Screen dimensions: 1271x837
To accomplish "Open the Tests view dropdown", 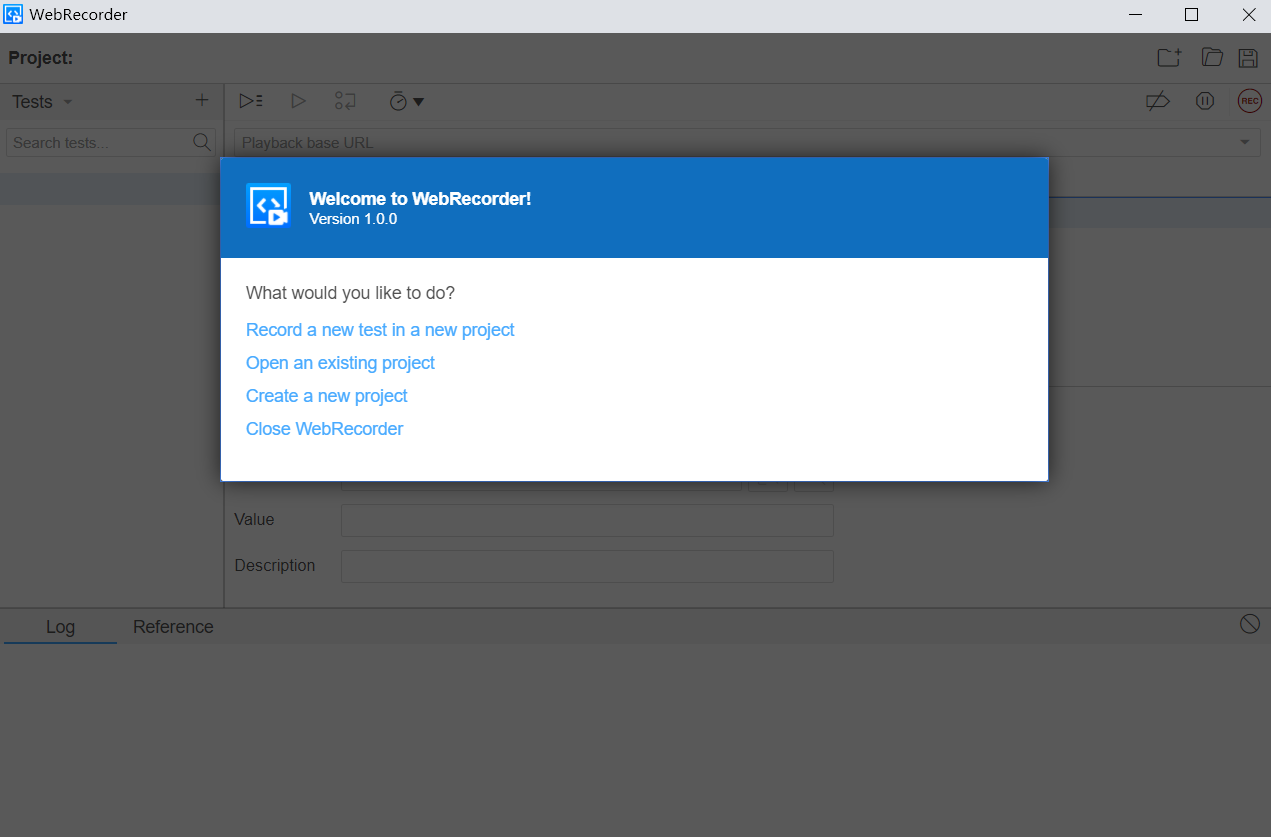I will 42,102.
